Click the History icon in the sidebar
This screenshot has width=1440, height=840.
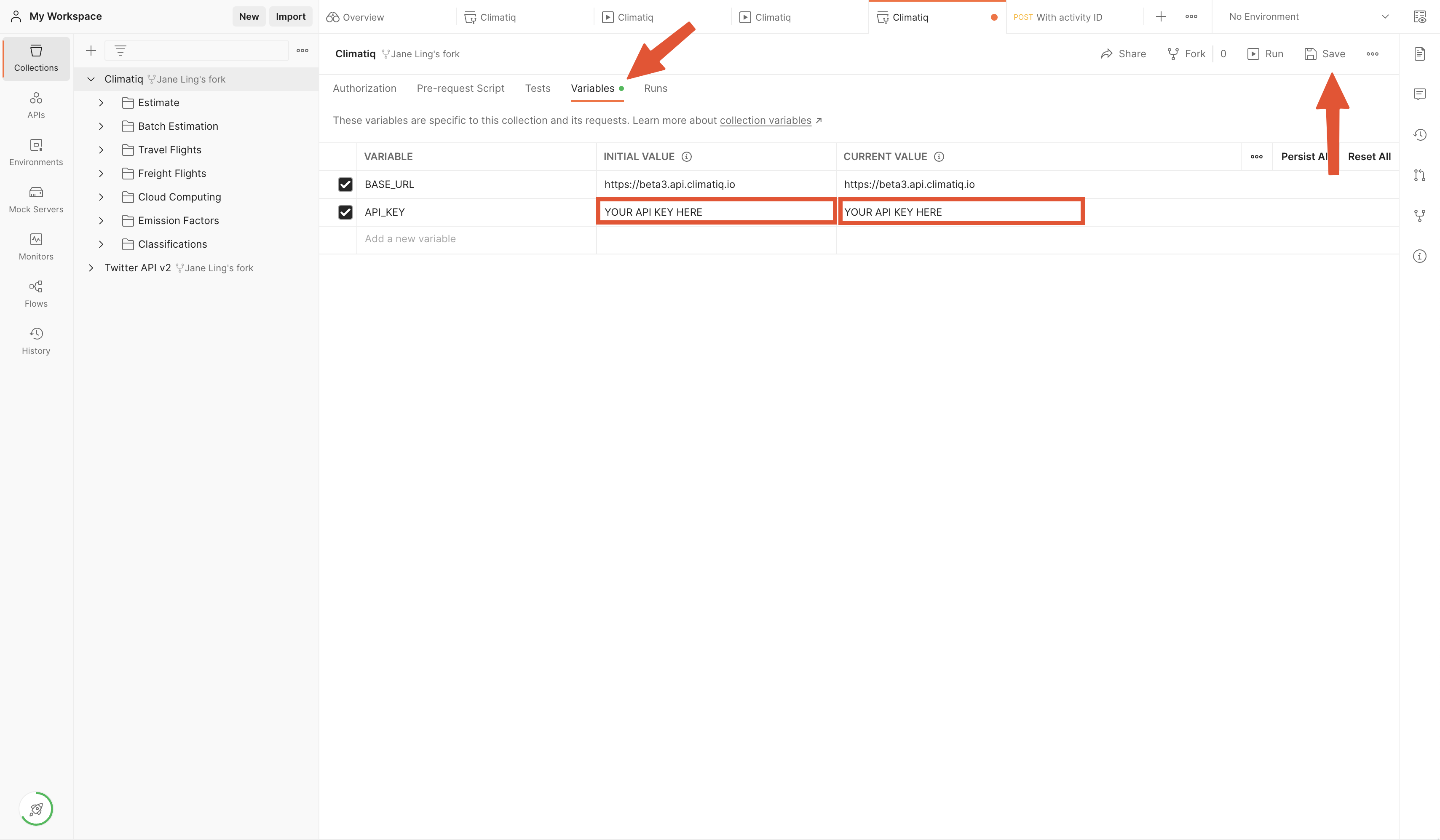(36, 340)
